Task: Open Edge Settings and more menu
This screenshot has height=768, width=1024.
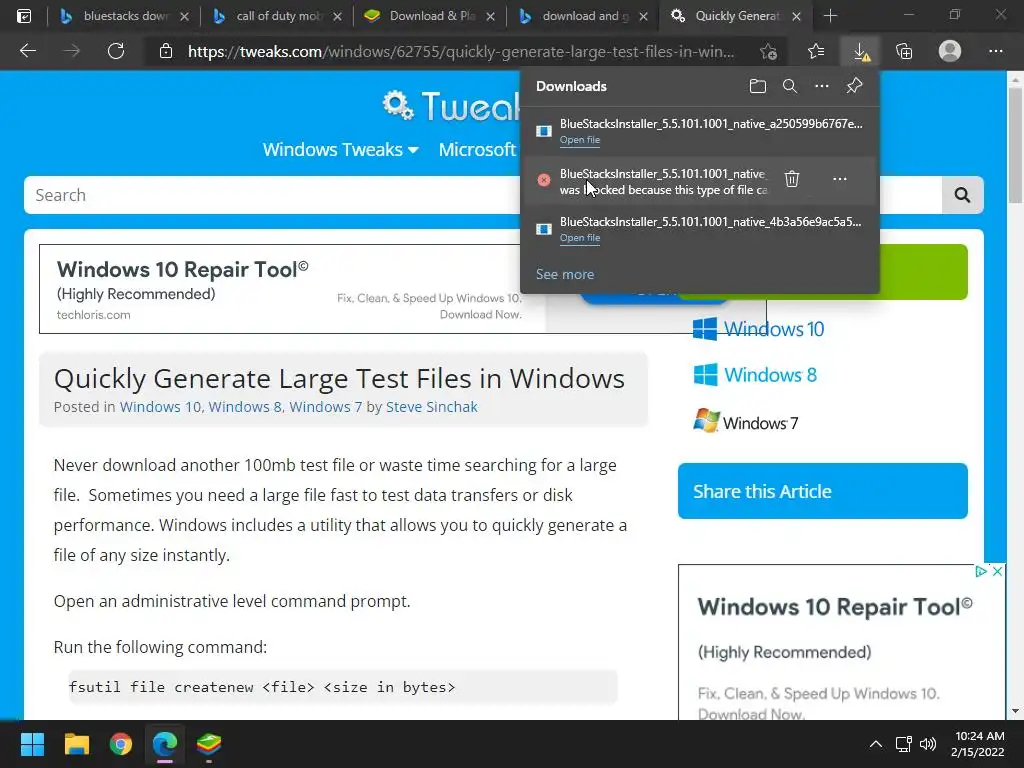Action: coord(995,52)
